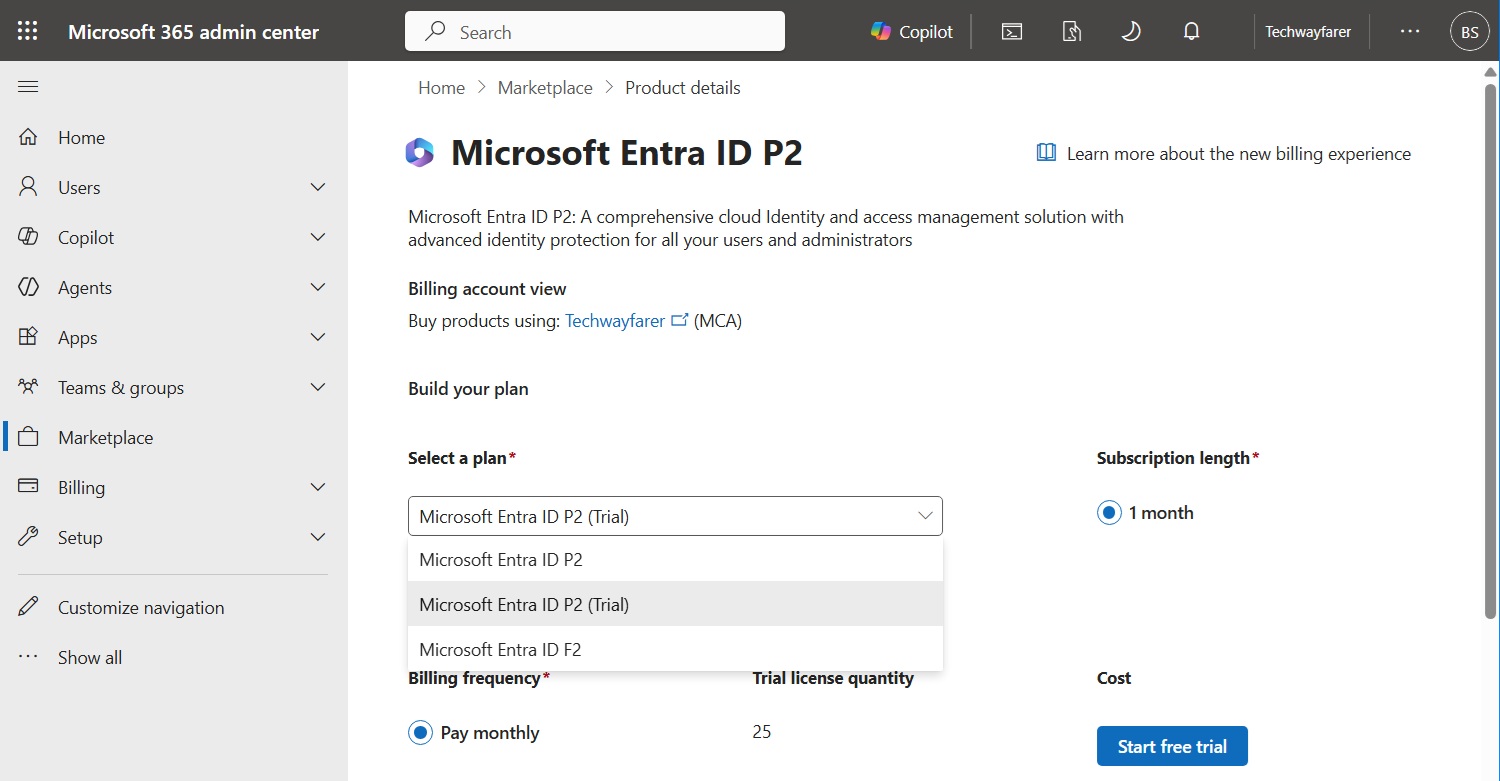Image resolution: width=1500 pixels, height=781 pixels.
Task: Select the Pay monthly radio button
Action: (x=420, y=733)
